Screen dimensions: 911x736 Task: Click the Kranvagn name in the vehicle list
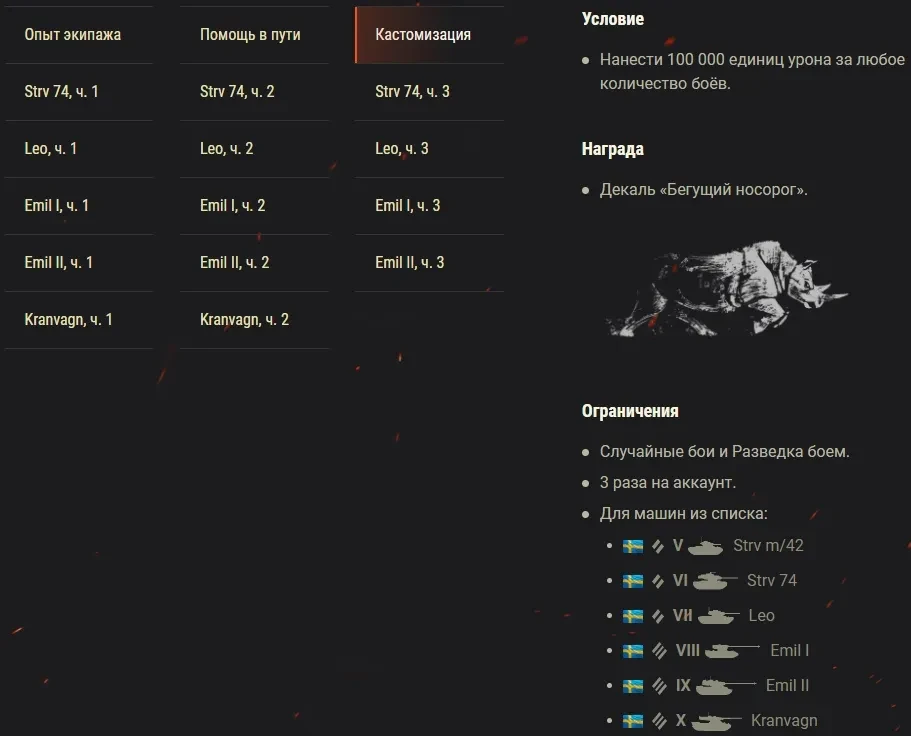(x=784, y=721)
